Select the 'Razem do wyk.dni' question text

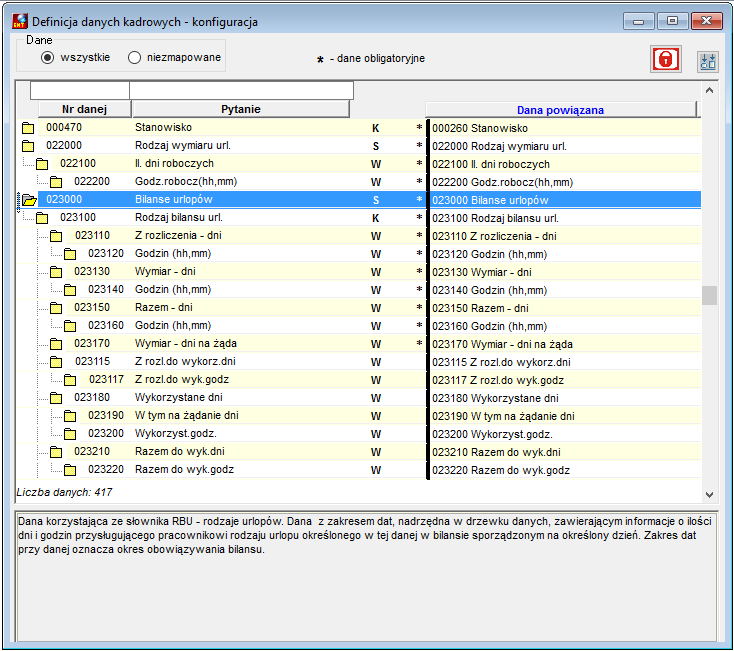click(x=180, y=452)
